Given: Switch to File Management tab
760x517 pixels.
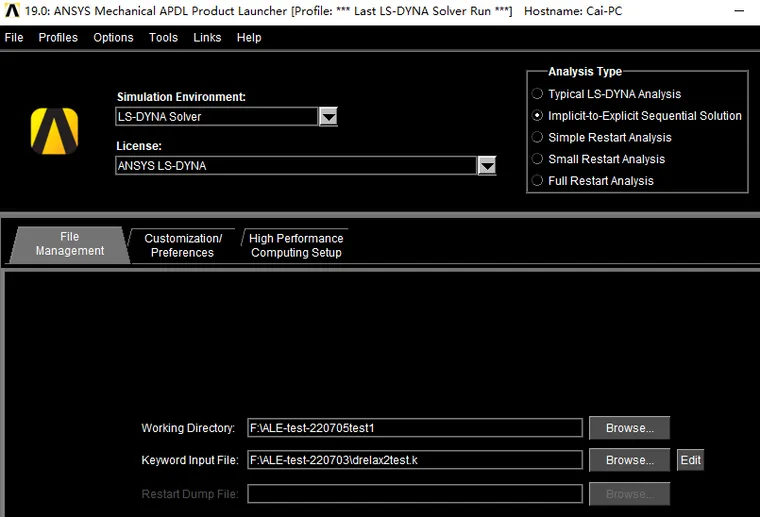Looking at the screenshot, I should pyautogui.click(x=70, y=244).
